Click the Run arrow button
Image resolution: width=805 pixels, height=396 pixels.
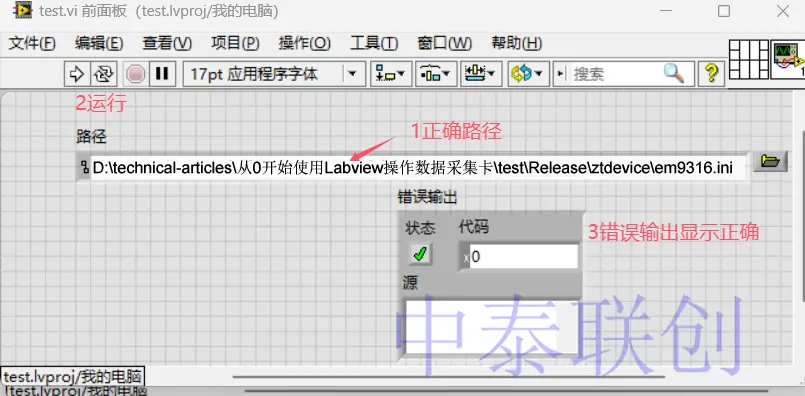[x=77, y=74]
